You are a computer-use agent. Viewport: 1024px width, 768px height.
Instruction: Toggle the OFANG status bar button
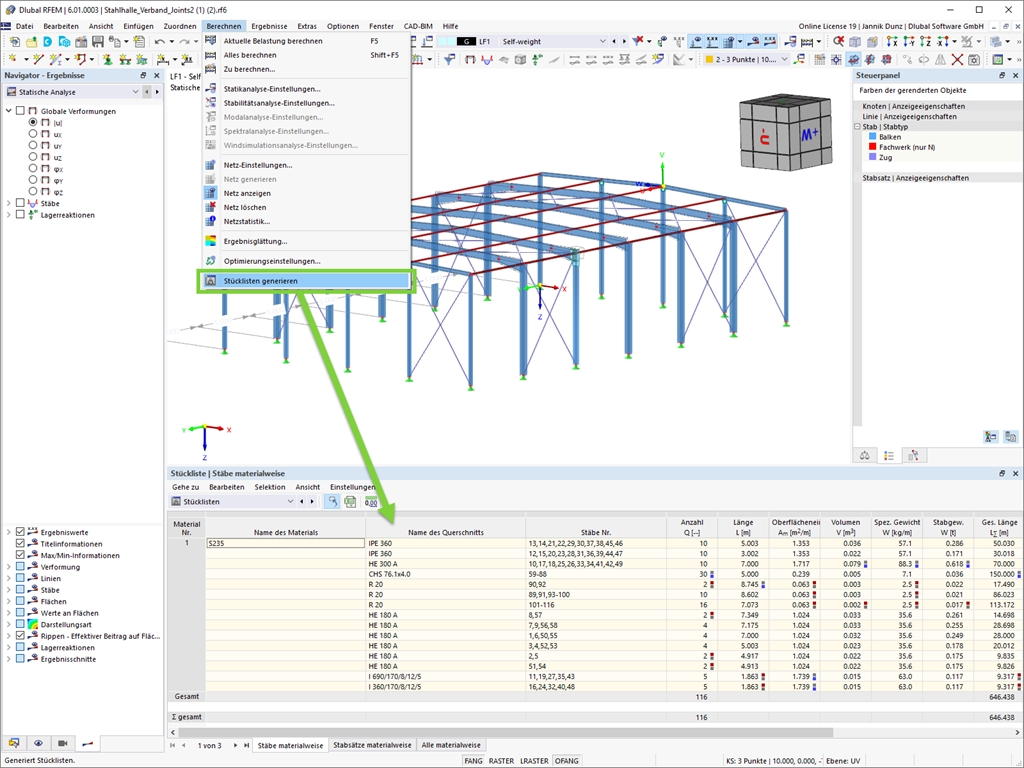pyautogui.click(x=566, y=761)
